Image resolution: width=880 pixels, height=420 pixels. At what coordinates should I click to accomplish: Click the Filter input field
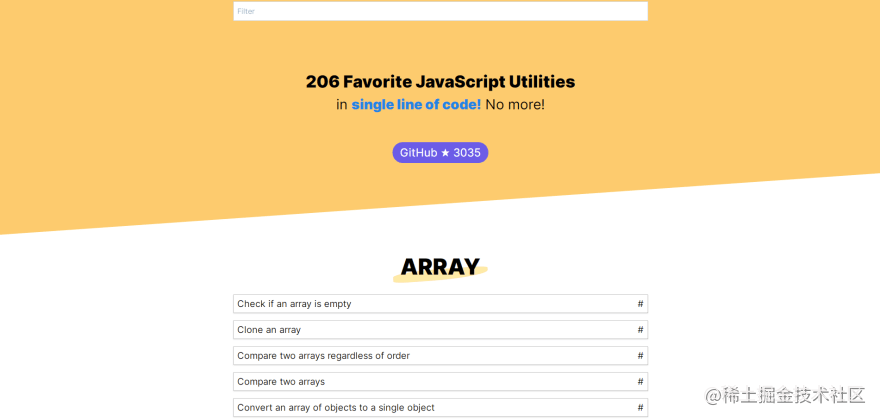click(441, 11)
